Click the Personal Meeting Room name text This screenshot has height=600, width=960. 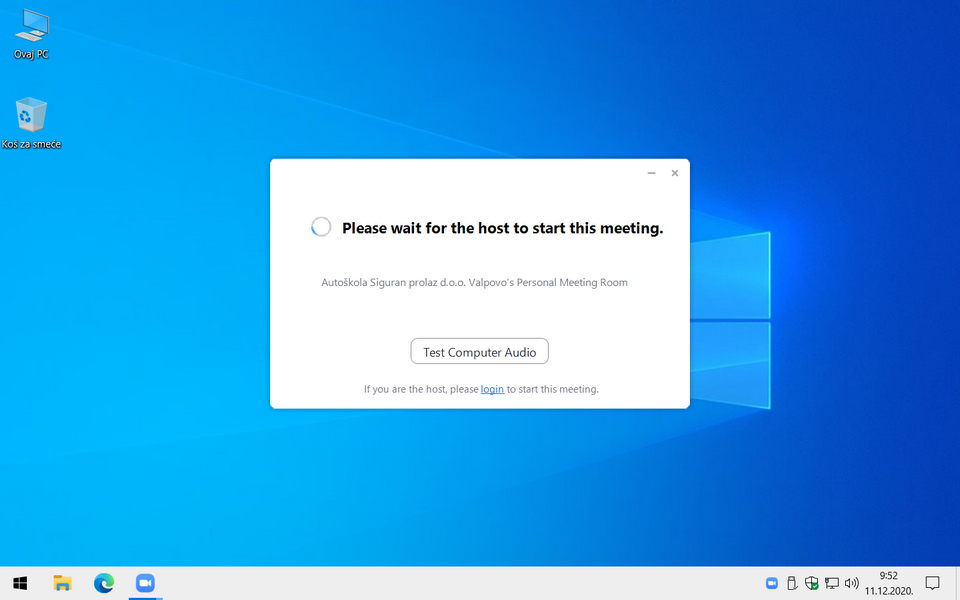[474, 283]
